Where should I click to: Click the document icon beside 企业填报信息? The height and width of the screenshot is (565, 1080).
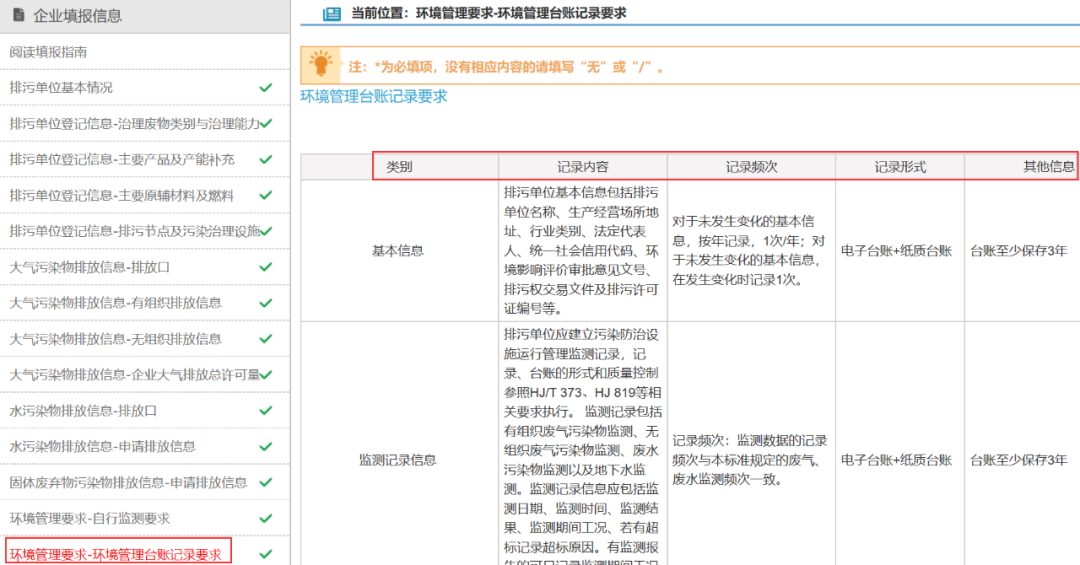pos(18,15)
